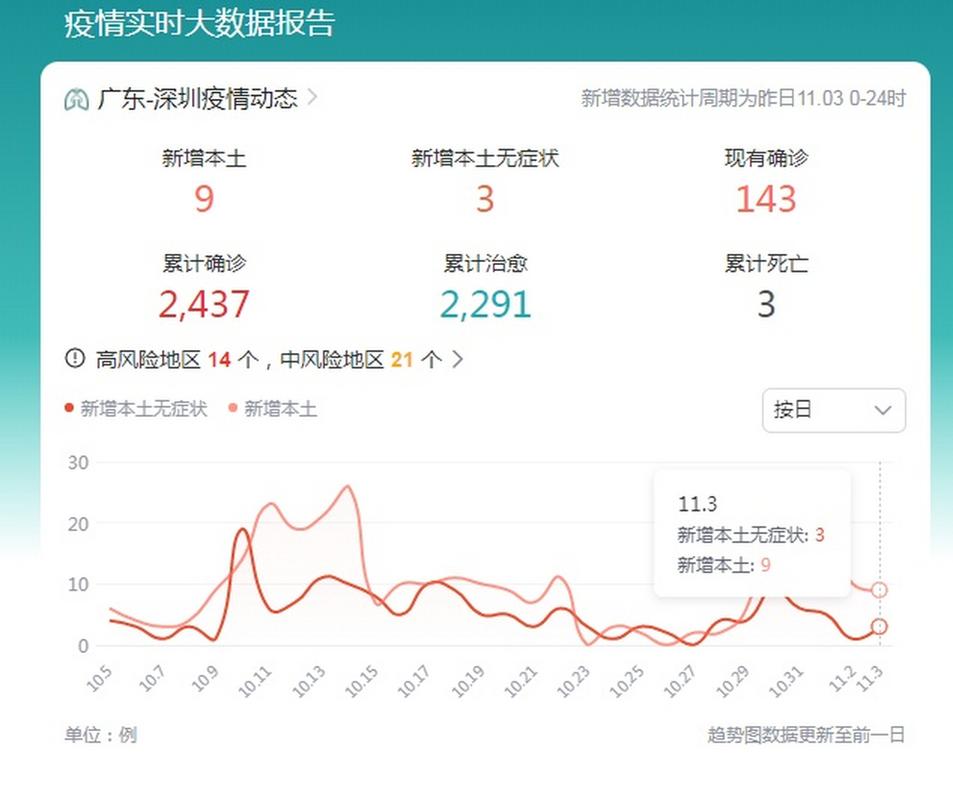Toggle the 新增本土无症状 legend series

pos(136,408)
